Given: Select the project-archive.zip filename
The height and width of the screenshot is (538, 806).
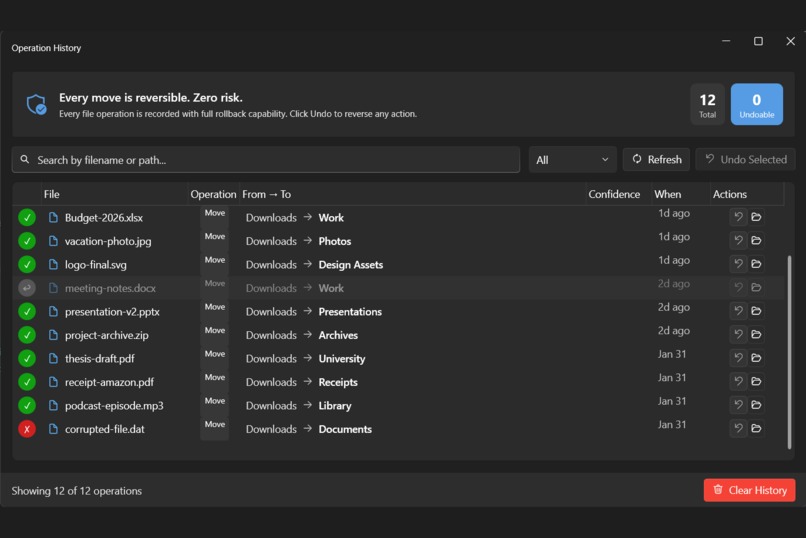Looking at the screenshot, I should click(x=106, y=335).
